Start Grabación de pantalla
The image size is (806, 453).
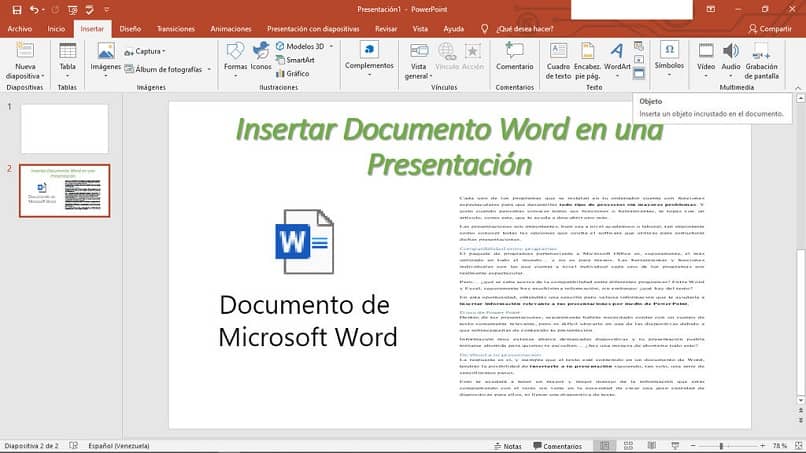761,61
